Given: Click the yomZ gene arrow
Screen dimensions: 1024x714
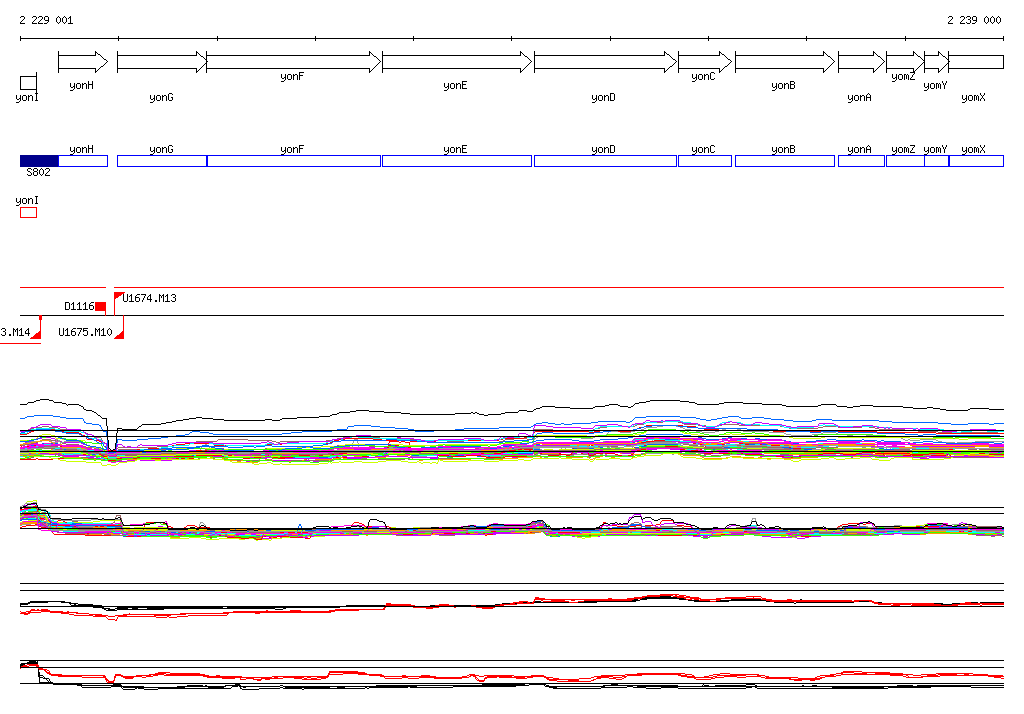Looking at the screenshot, I should [x=905, y=62].
